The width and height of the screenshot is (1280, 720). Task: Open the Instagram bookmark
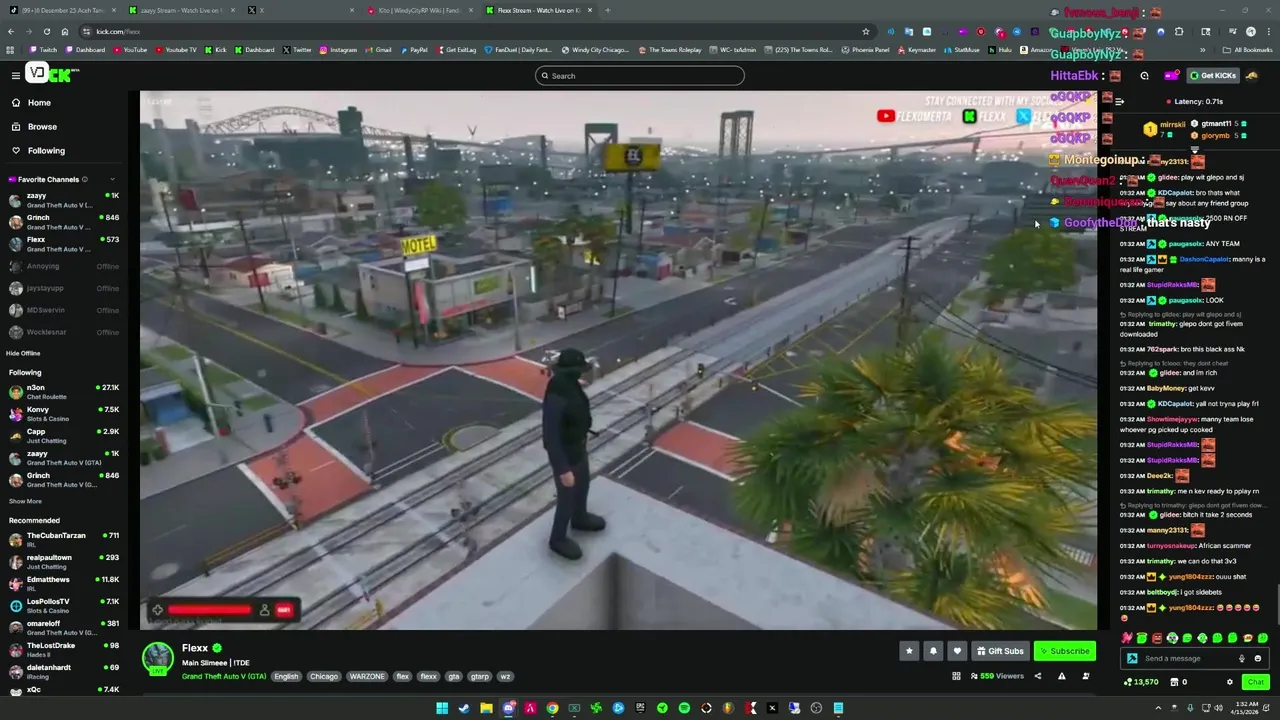pyautogui.click(x=337, y=50)
